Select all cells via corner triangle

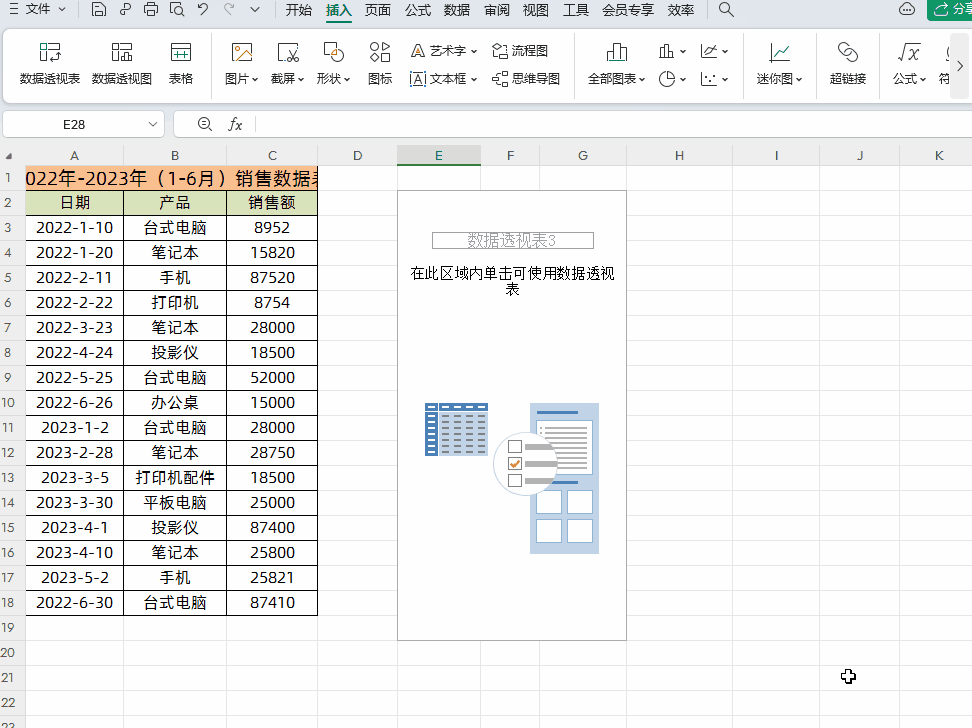tap(9, 156)
